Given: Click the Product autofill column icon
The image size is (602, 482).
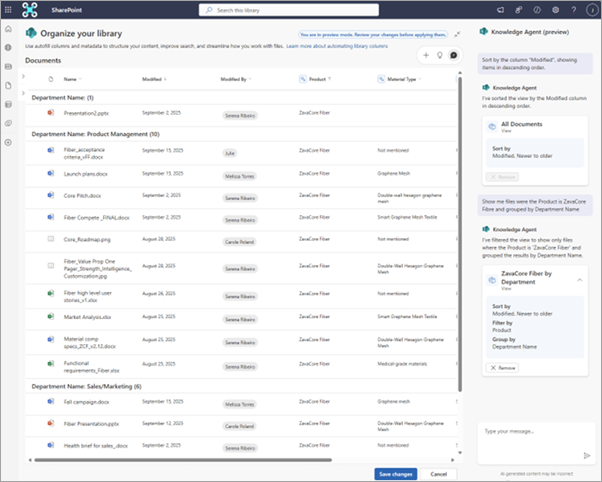Looking at the screenshot, I should (303, 79).
